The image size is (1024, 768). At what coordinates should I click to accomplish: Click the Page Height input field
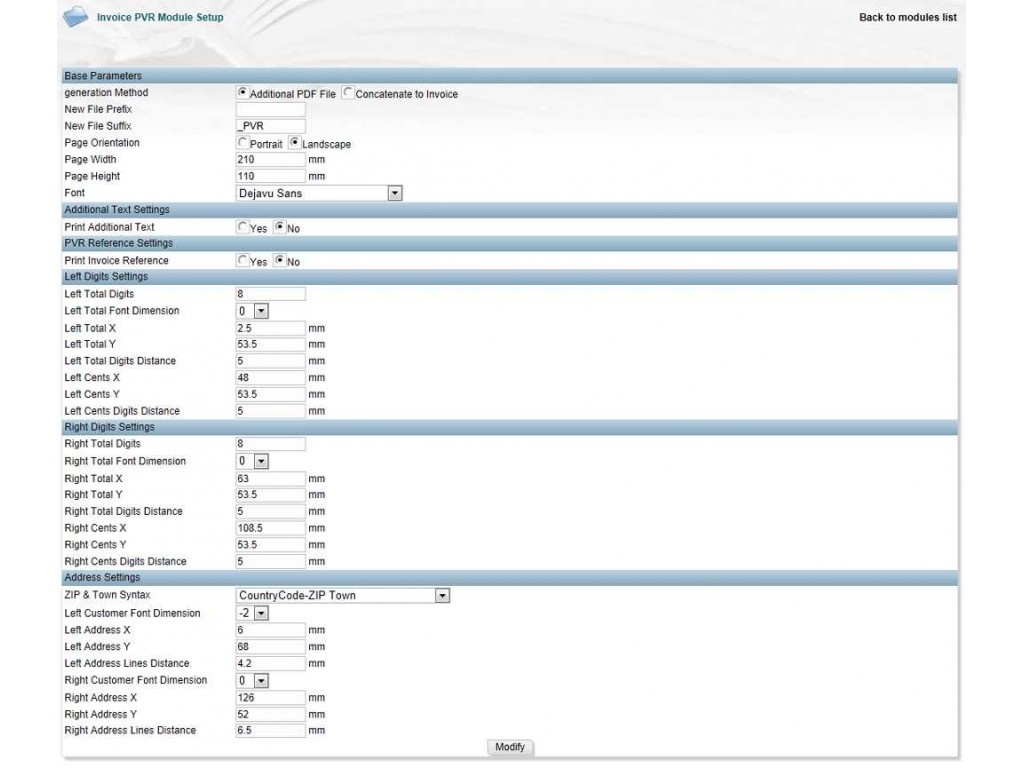[270, 176]
